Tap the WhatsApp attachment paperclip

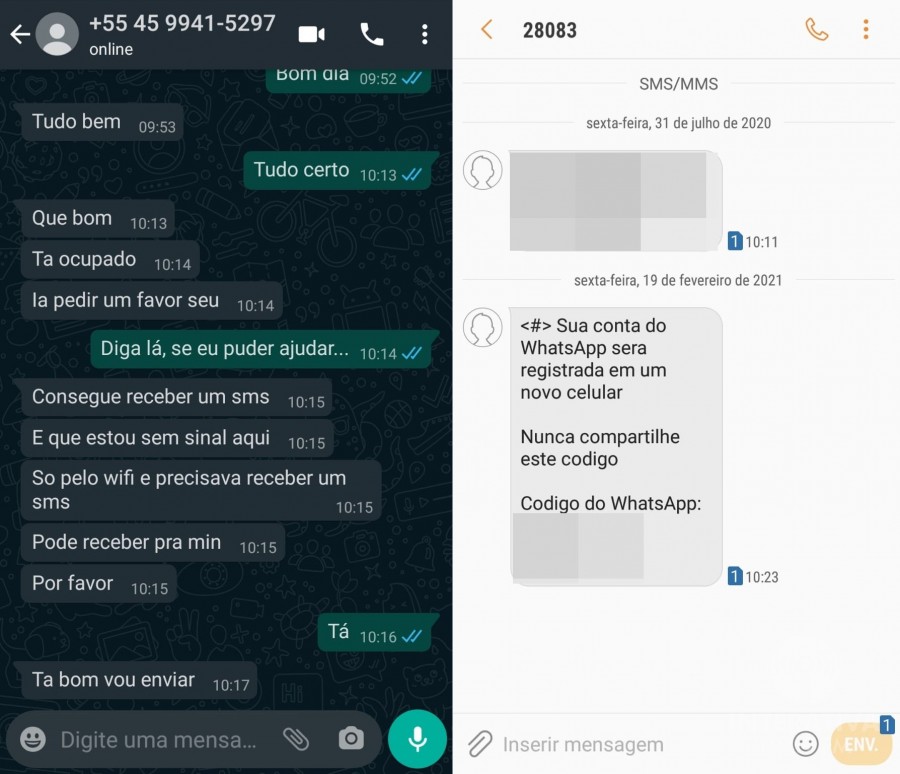click(296, 739)
